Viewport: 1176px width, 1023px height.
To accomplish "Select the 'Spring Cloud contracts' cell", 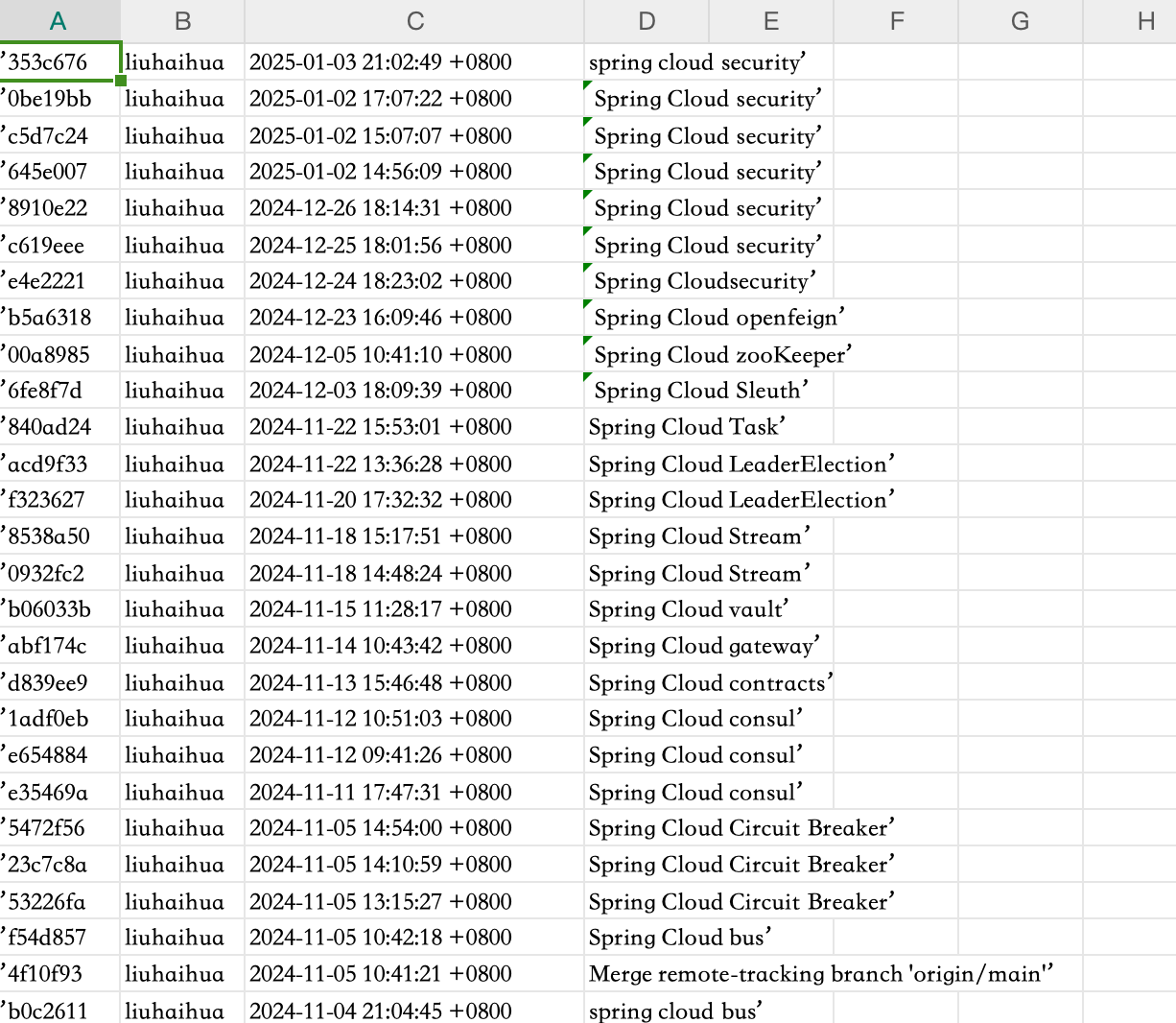I will coord(647,683).
